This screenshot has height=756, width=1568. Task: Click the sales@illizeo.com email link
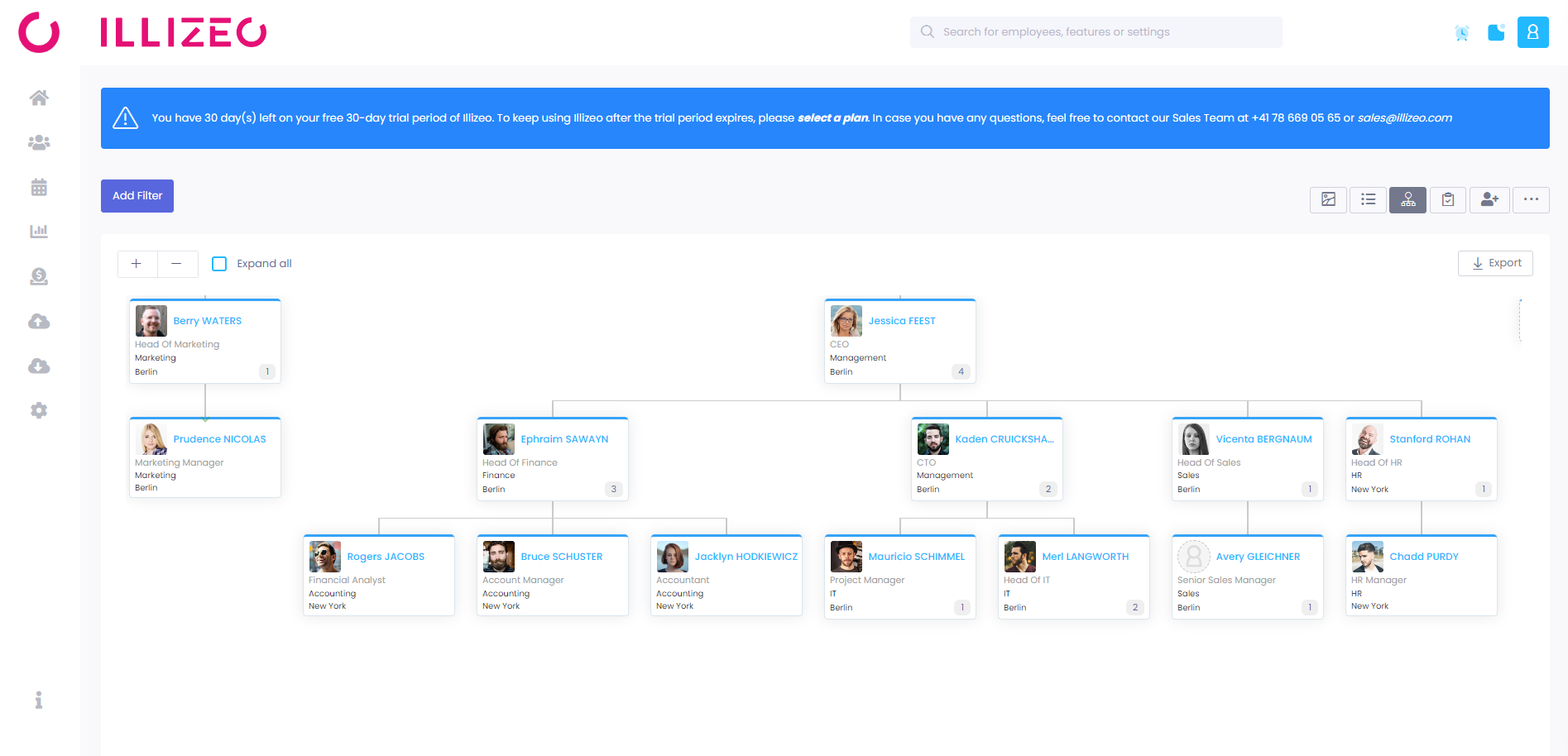(x=1404, y=118)
